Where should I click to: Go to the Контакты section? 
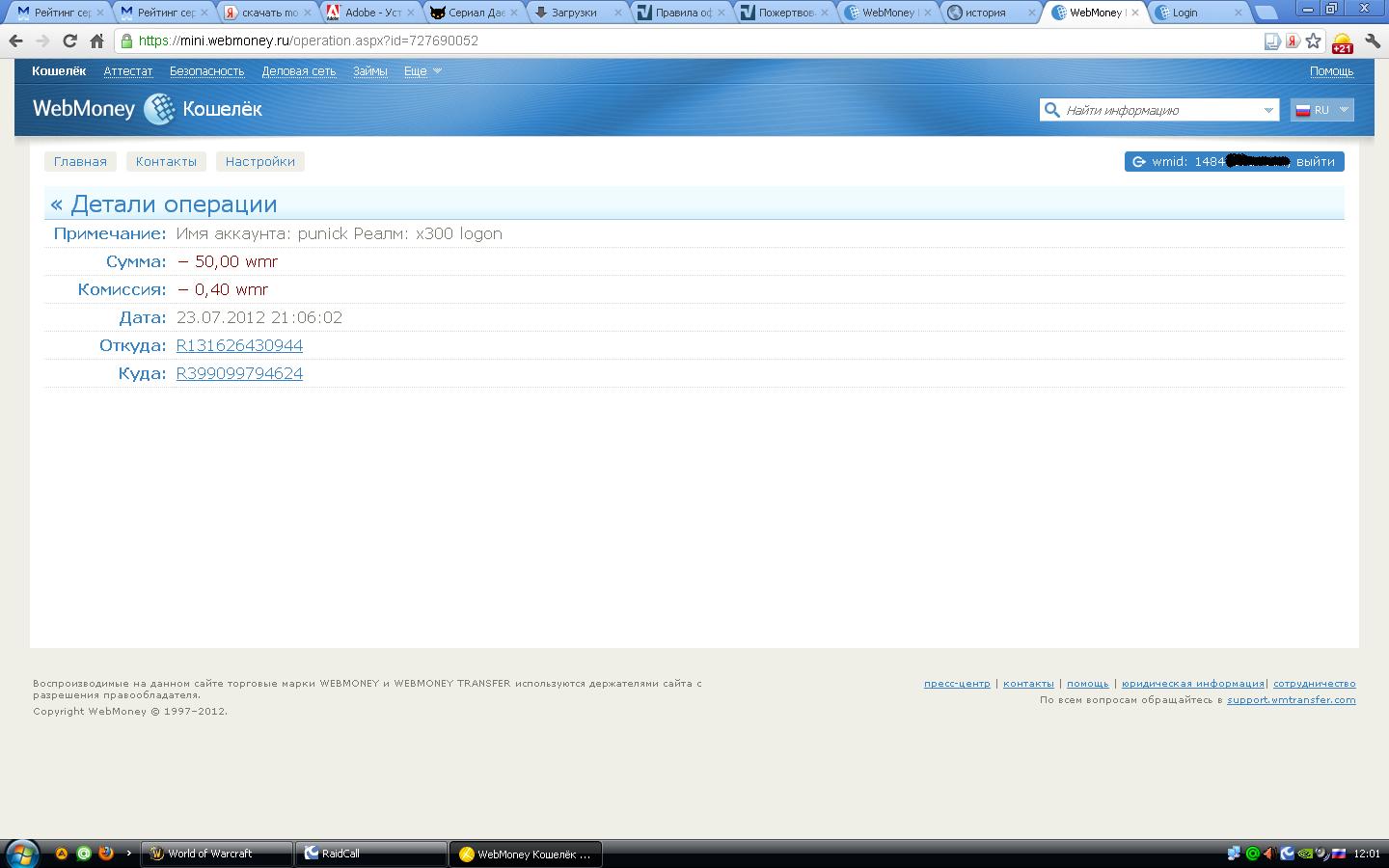tap(166, 162)
